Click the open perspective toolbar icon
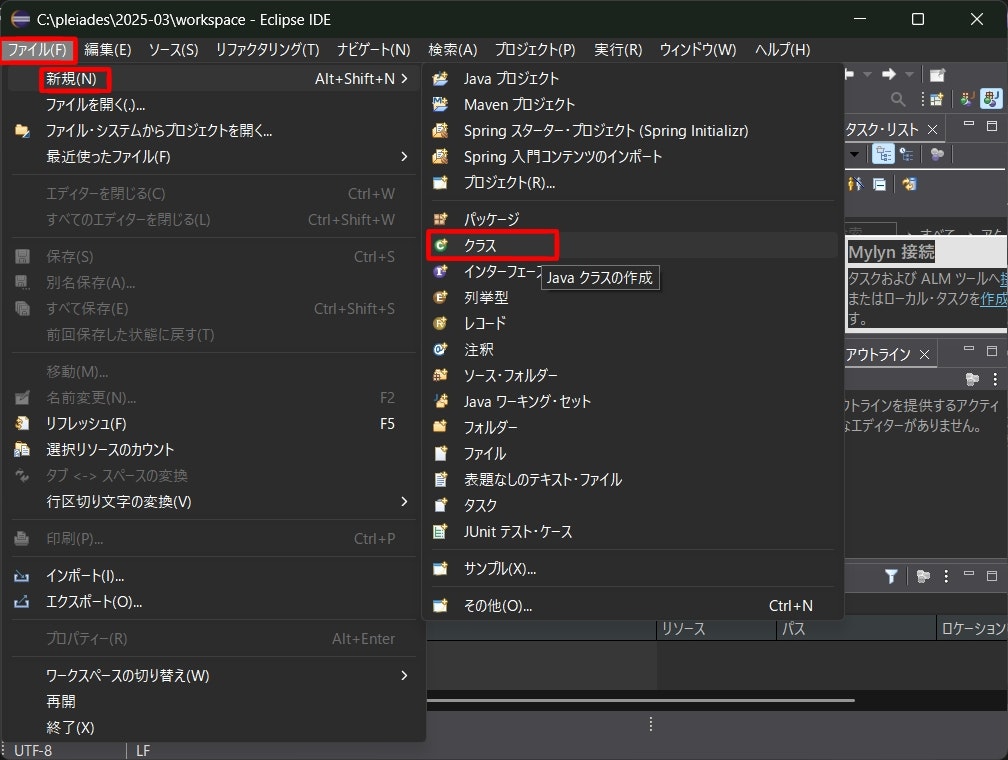Image resolution: width=1008 pixels, height=760 pixels. [937, 99]
